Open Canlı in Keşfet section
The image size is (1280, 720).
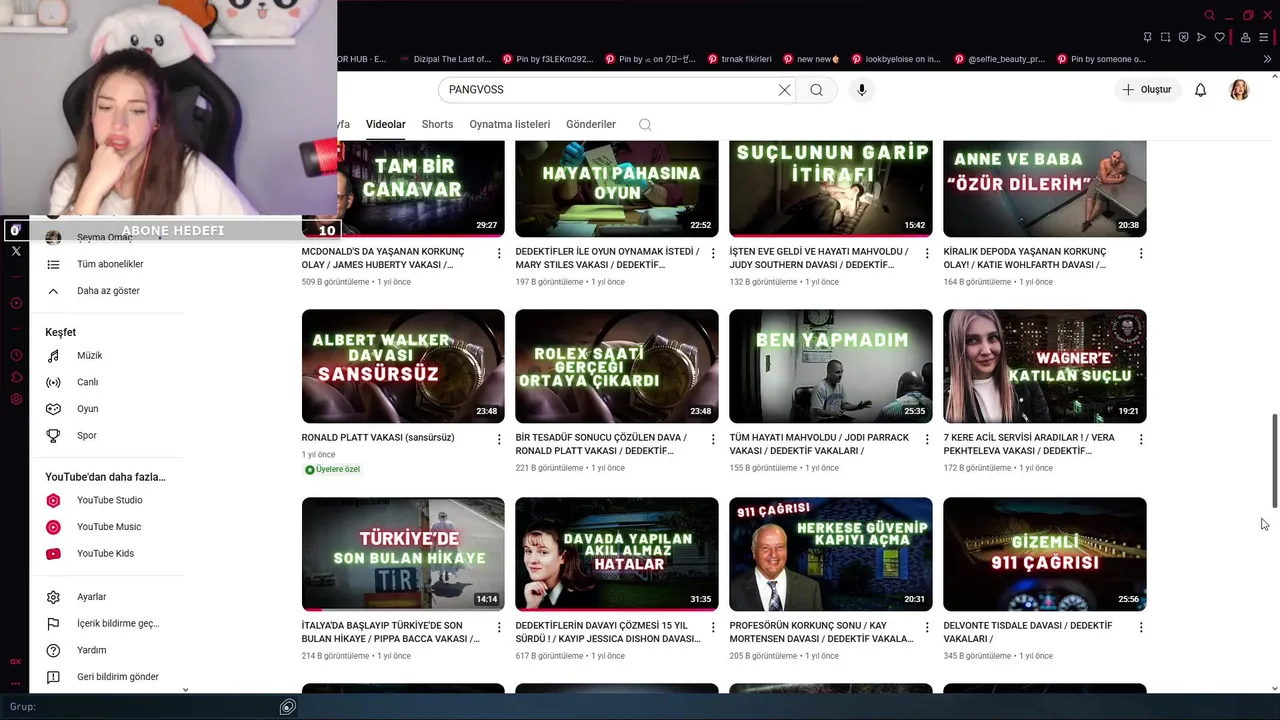[x=87, y=383]
